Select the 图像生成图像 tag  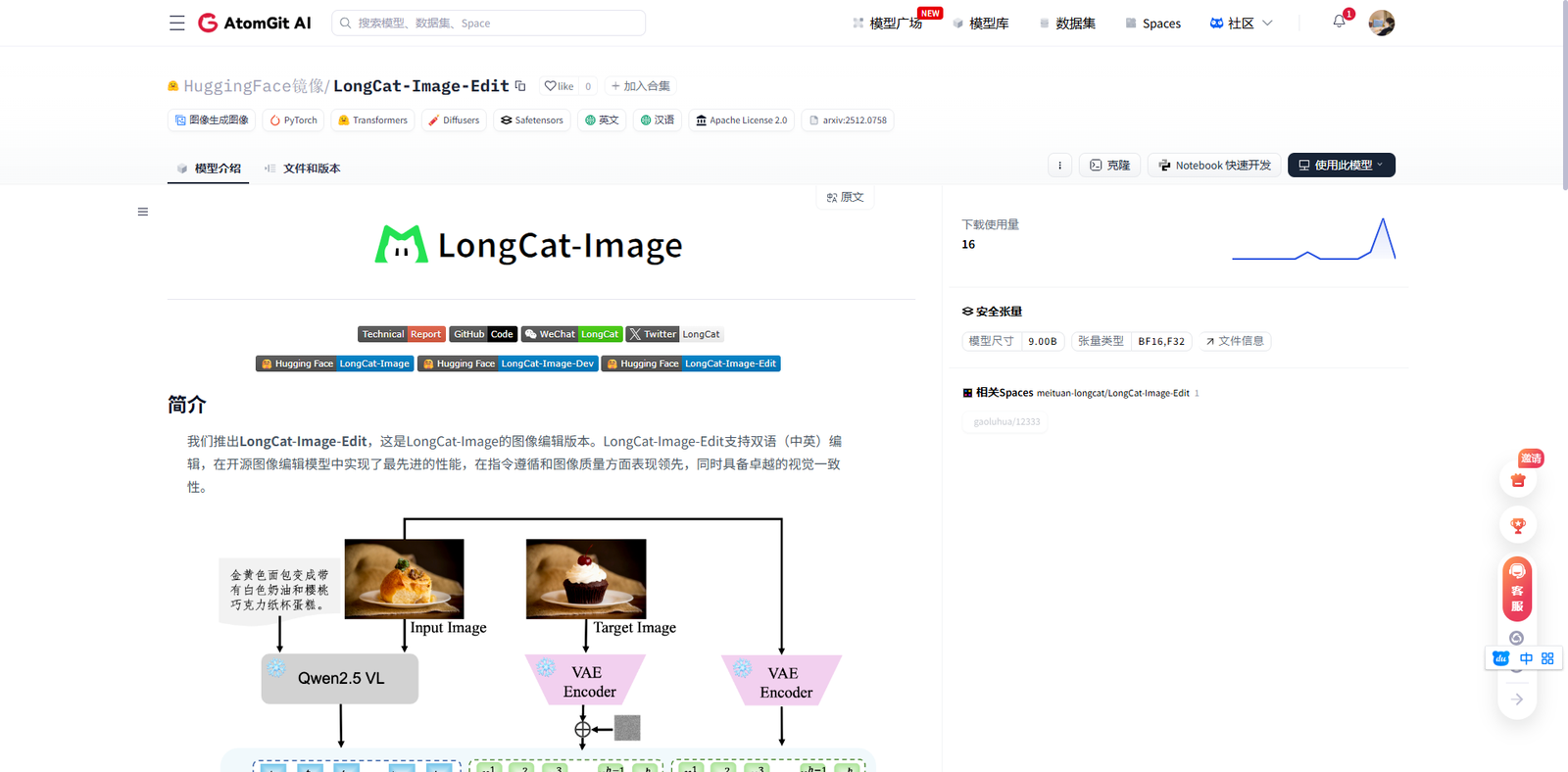coord(212,121)
